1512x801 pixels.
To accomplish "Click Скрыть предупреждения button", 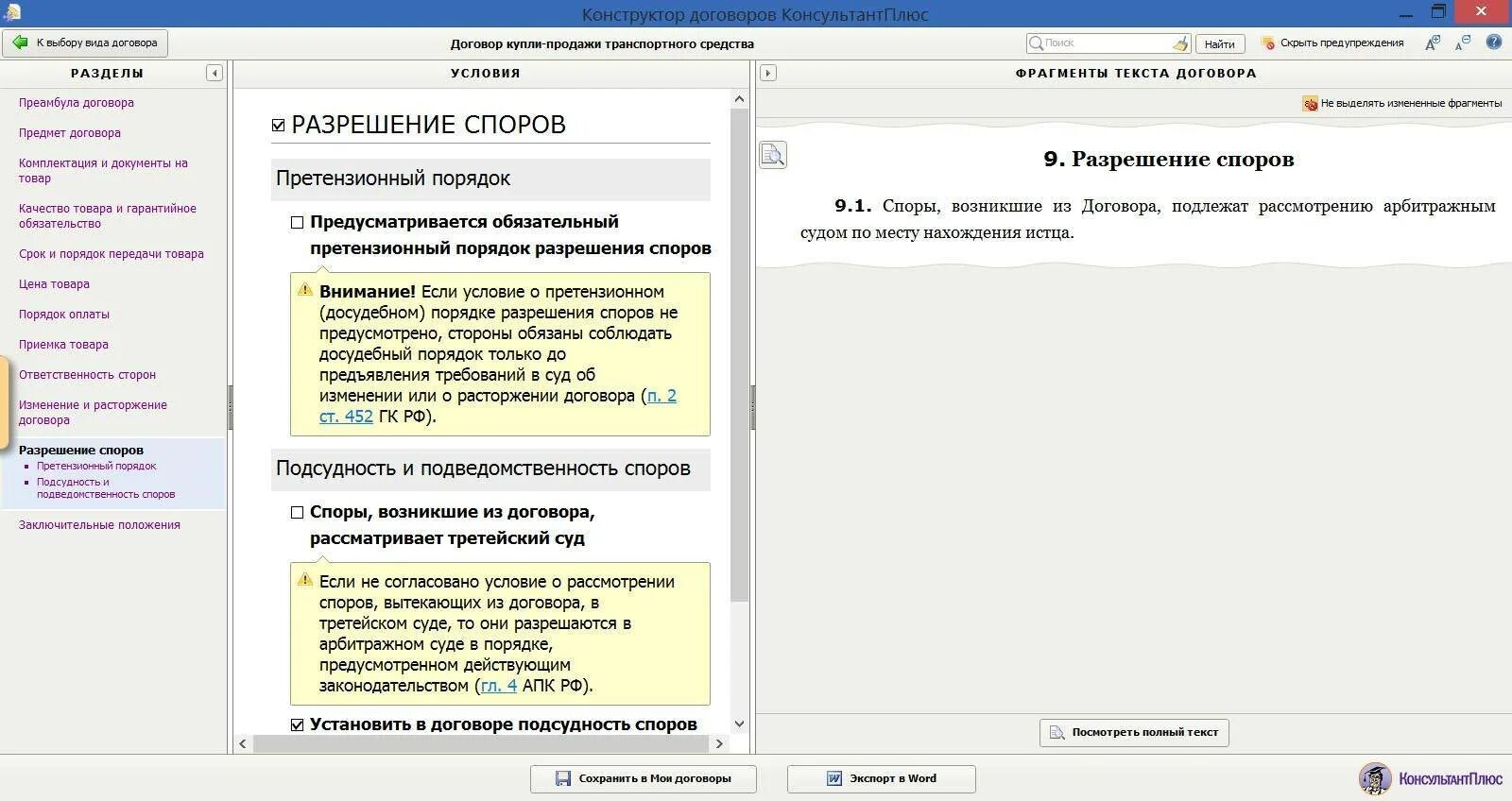I will 1332,43.
